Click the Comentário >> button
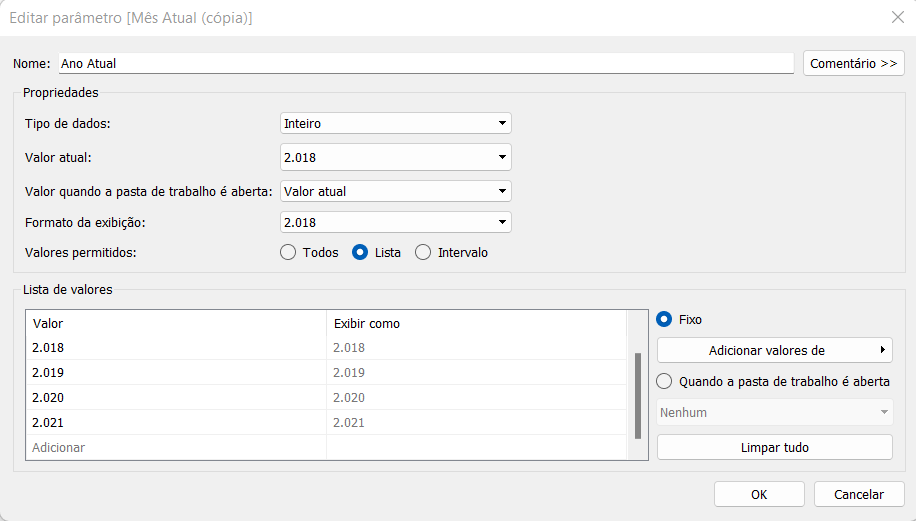The image size is (916, 521). click(853, 64)
